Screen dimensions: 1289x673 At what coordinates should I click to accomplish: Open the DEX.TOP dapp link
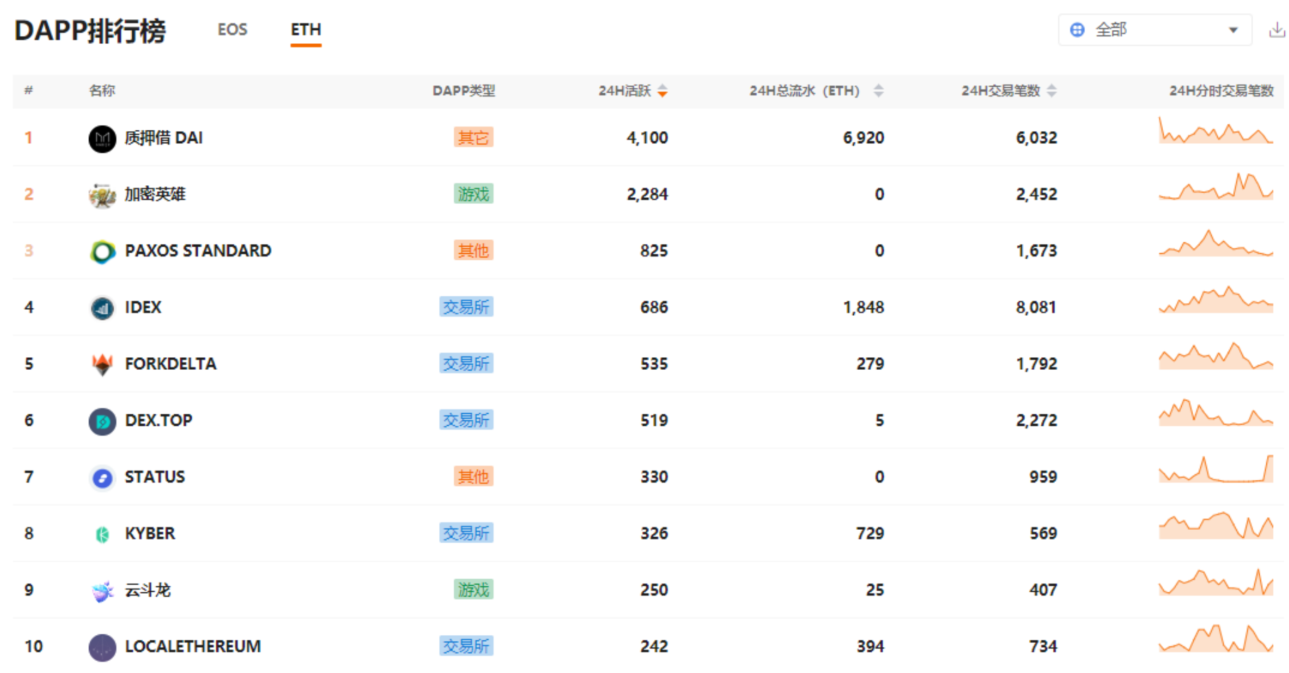click(159, 420)
